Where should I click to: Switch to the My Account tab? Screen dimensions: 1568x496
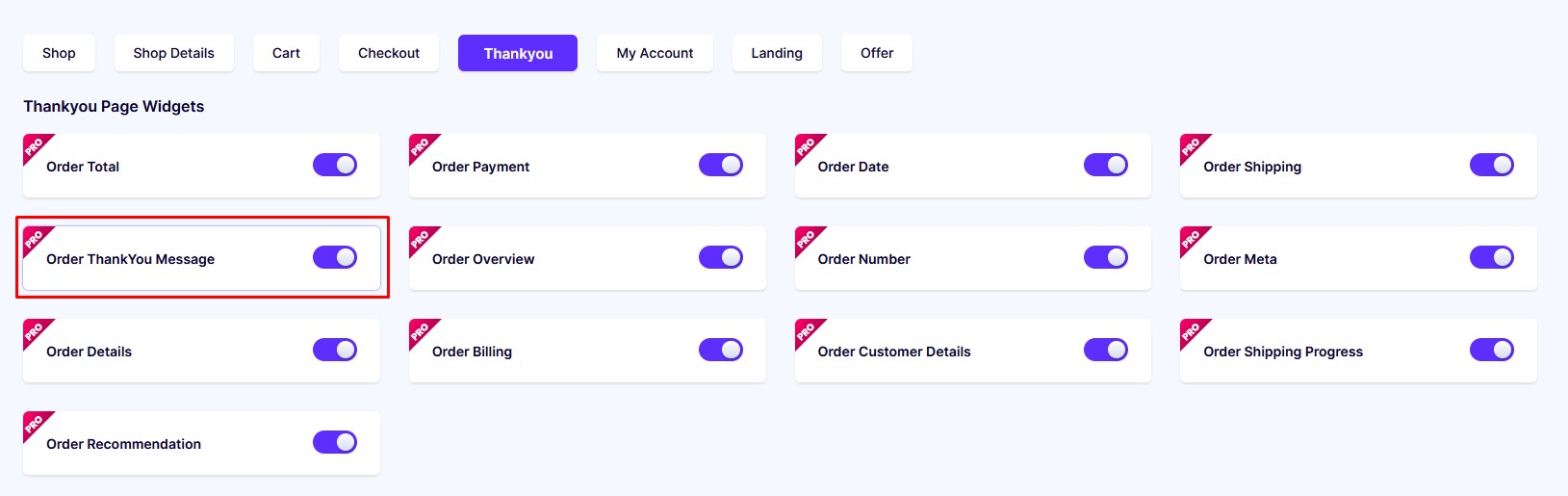pos(655,53)
